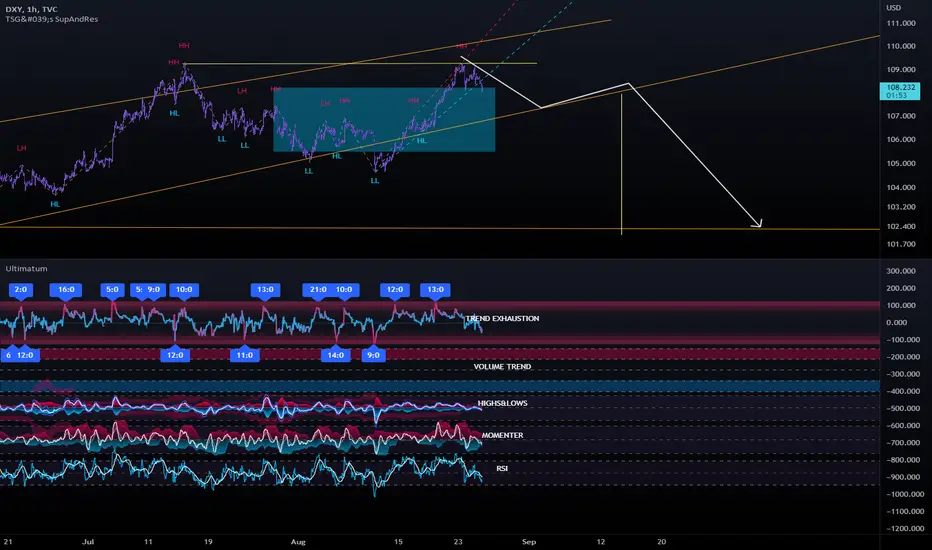Click the 110.000 price axis label
The width and height of the screenshot is (932, 550).
click(901, 46)
